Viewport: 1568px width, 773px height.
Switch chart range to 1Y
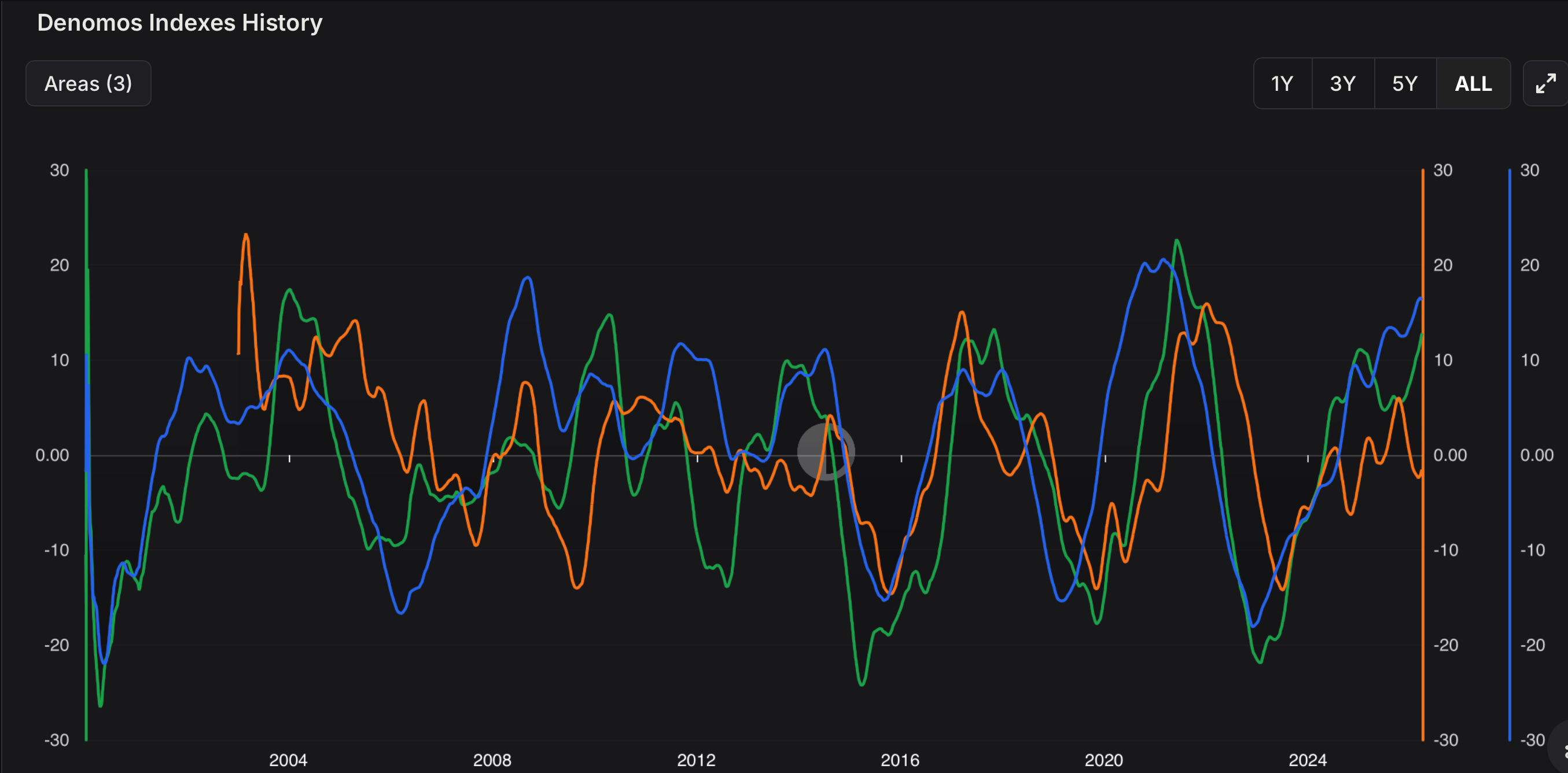[1282, 83]
